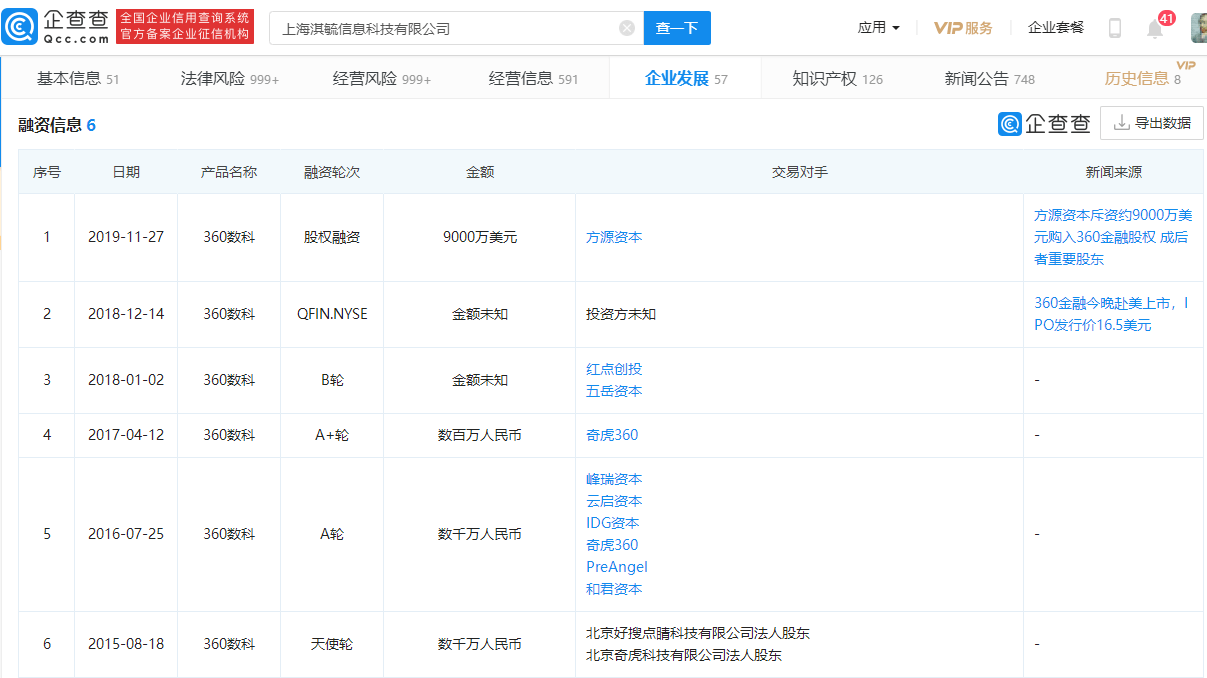This screenshot has width=1207, height=678.
Task: Click 北京好搜点睛科技有限公司法人股东 text
Action: pyautogui.click(x=698, y=633)
